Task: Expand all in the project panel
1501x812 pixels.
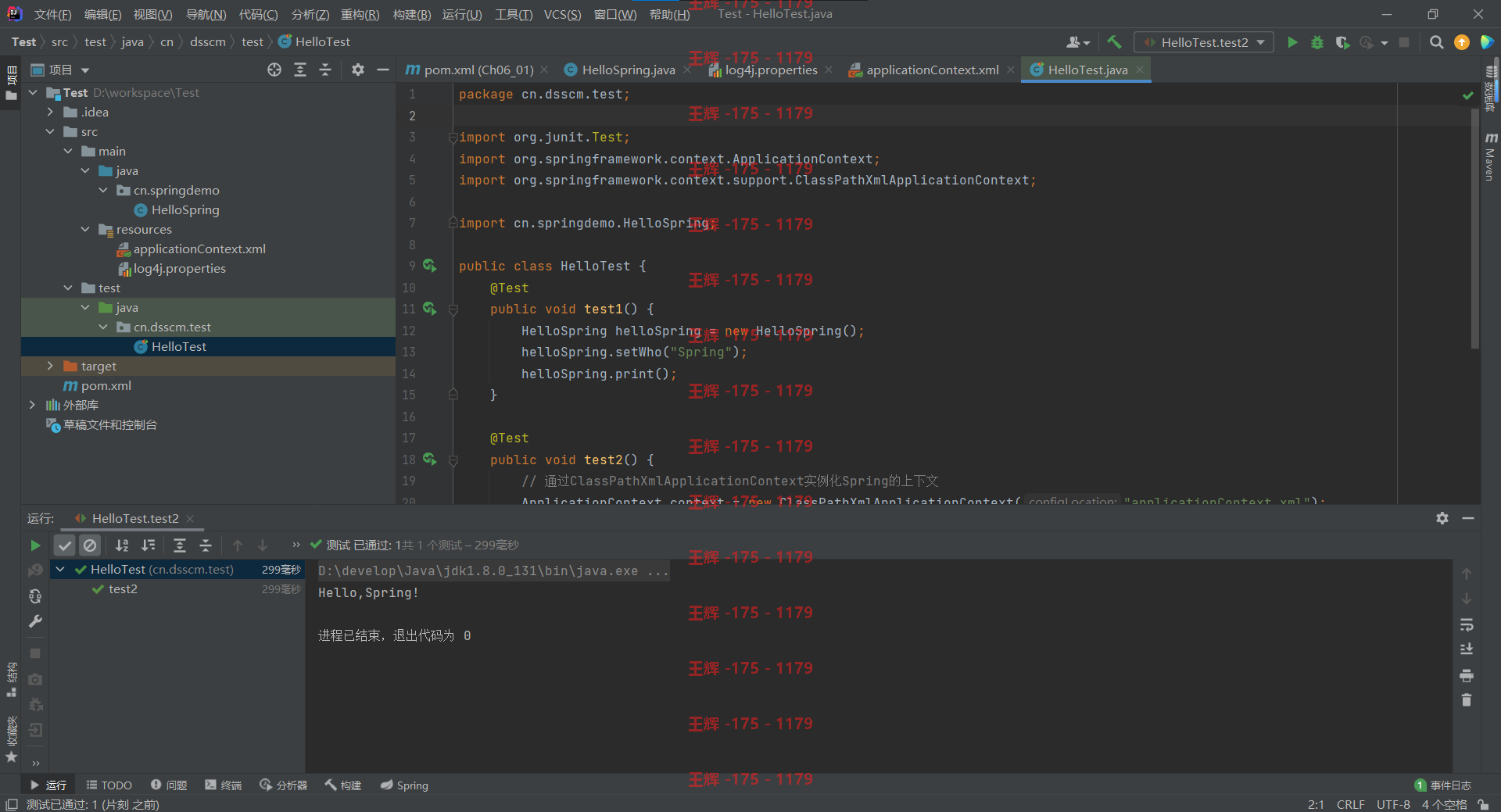Action: coord(300,70)
